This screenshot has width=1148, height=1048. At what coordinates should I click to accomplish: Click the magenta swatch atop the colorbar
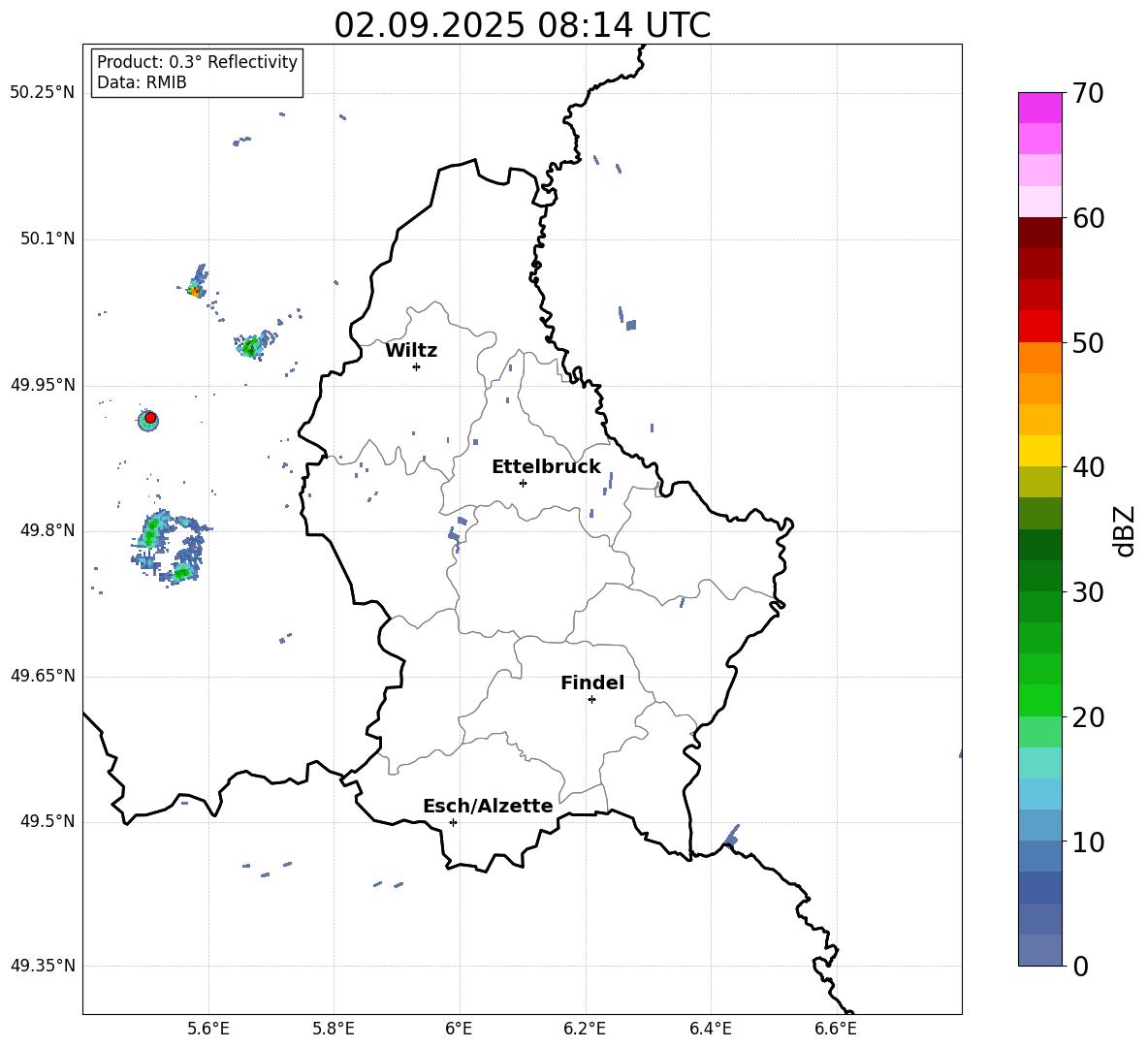pyautogui.click(x=1039, y=108)
